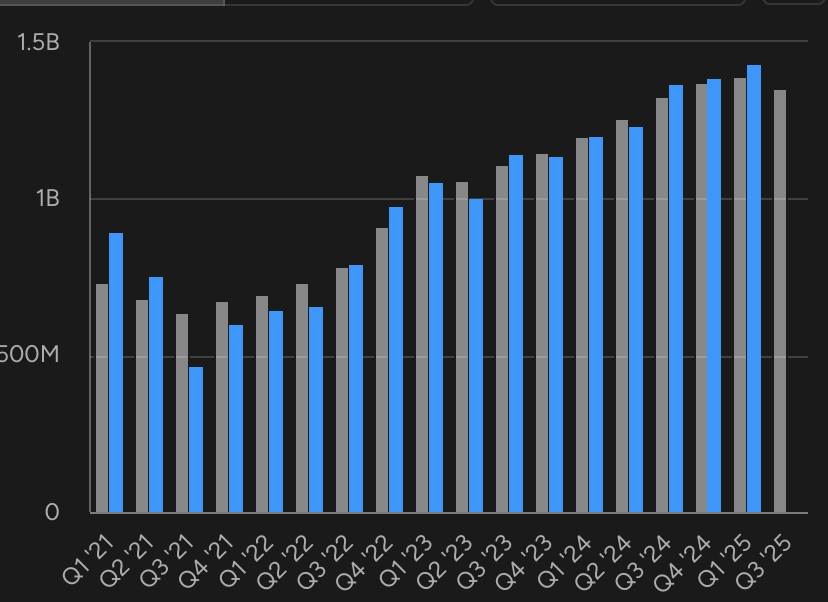Click the "Q2 '24" axis label
This screenshot has width=828, height=602.
coord(605,562)
